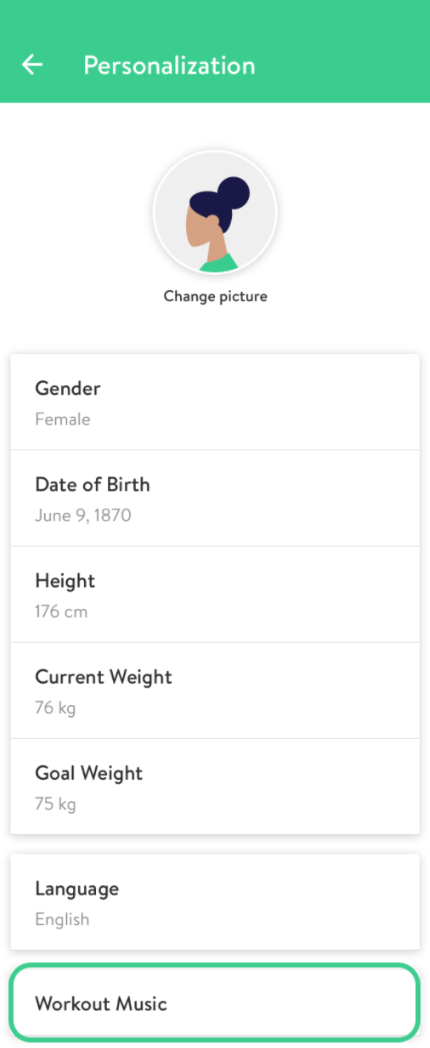430x1048 pixels.
Task: Go back using the header arrow
Action: click(32, 65)
